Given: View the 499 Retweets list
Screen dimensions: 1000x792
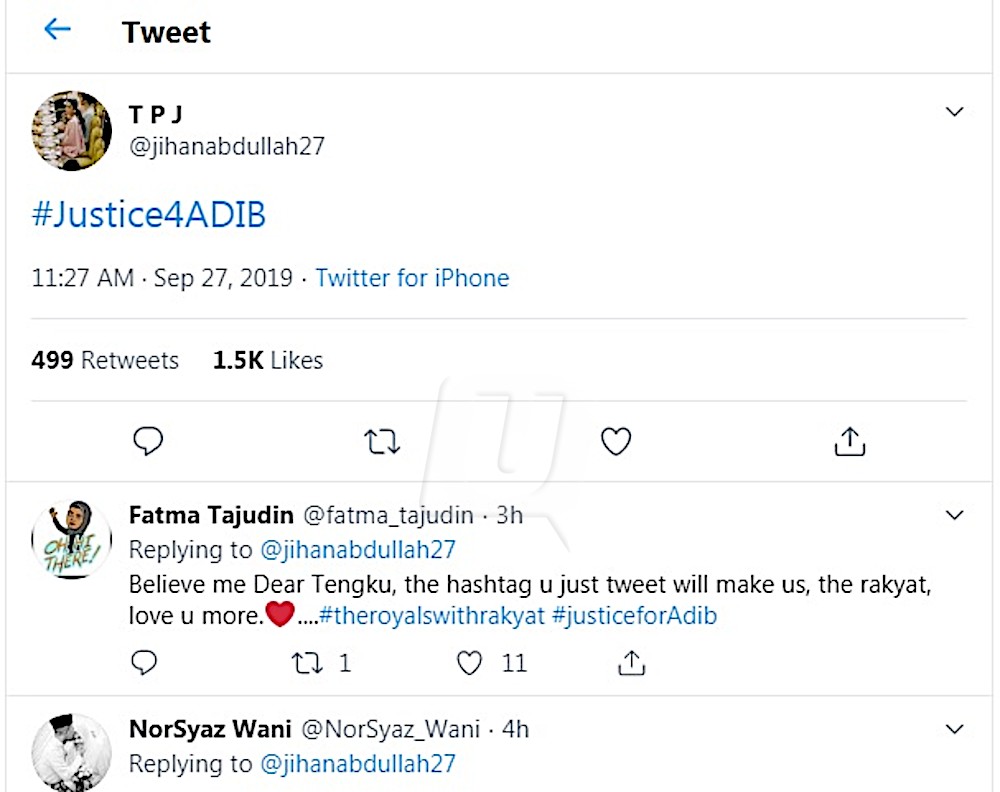Looking at the screenshot, I should pyautogui.click(x=105, y=360).
